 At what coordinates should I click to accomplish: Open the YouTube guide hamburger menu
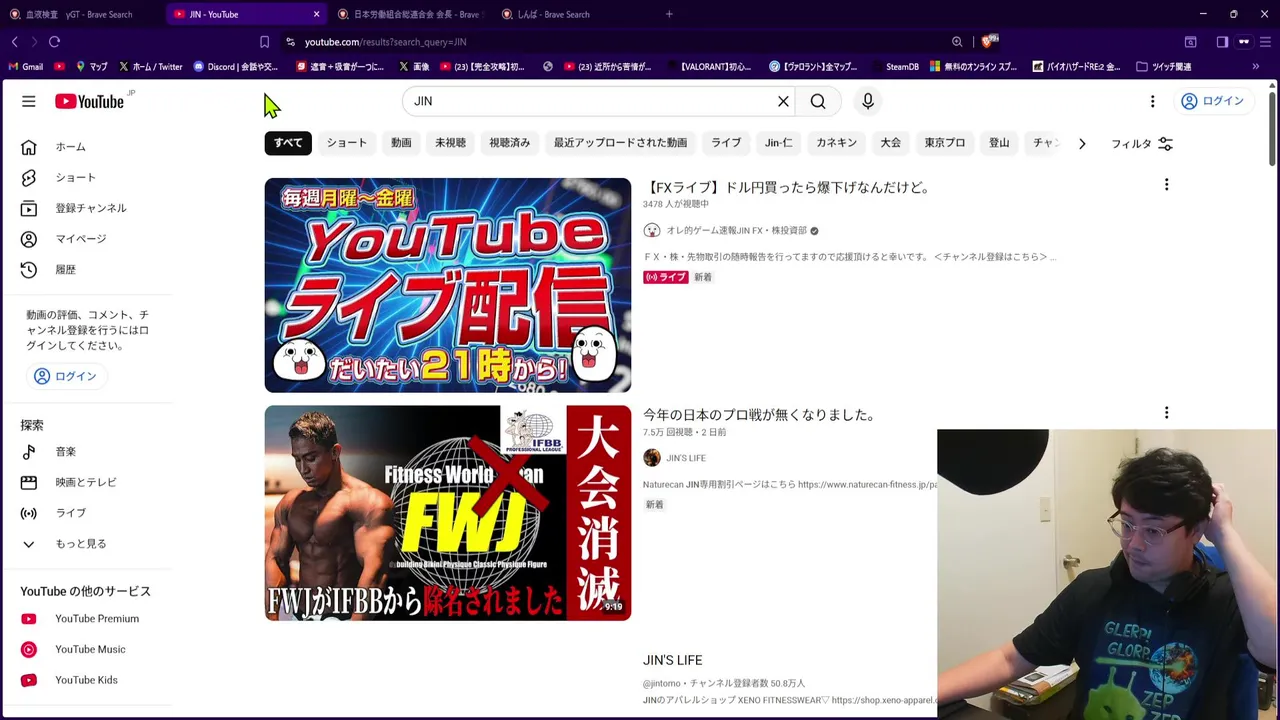(28, 101)
